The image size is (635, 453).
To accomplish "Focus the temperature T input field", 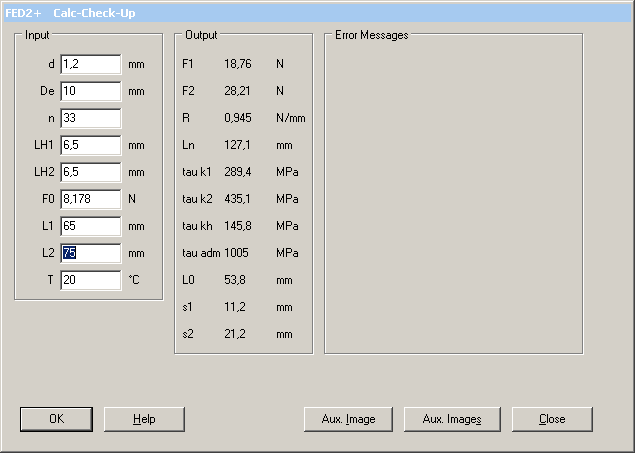I will pos(90,280).
